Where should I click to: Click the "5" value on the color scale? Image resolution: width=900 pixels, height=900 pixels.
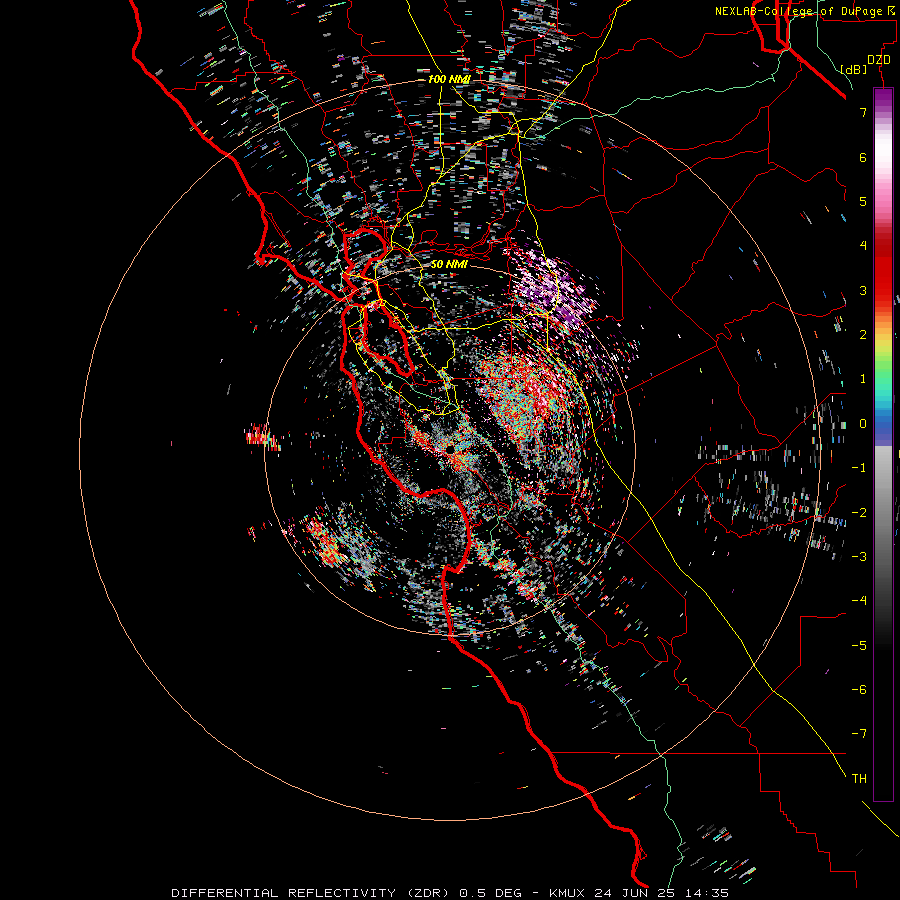(x=863, y=201)
